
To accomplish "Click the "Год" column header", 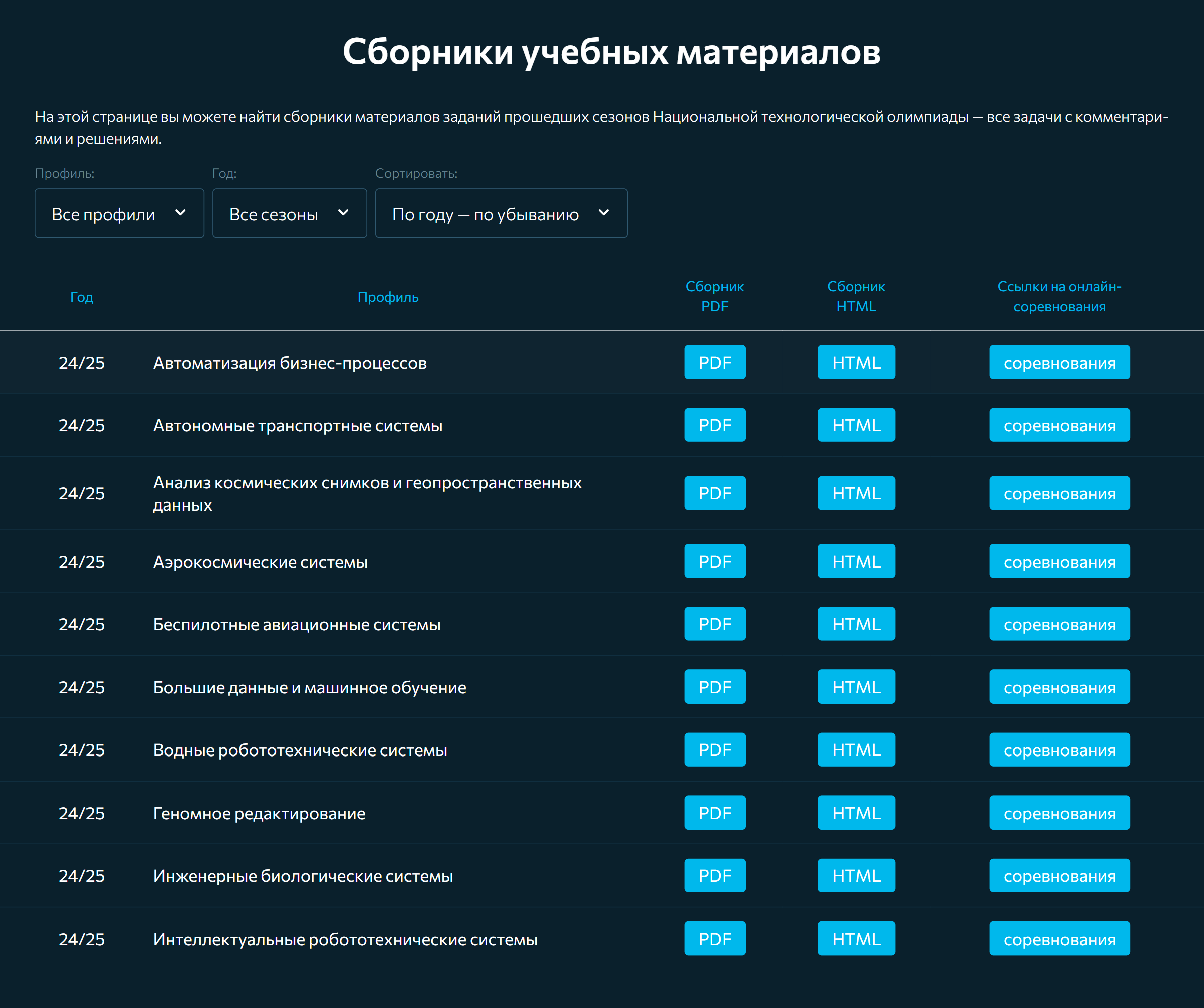I will [81, 297].
